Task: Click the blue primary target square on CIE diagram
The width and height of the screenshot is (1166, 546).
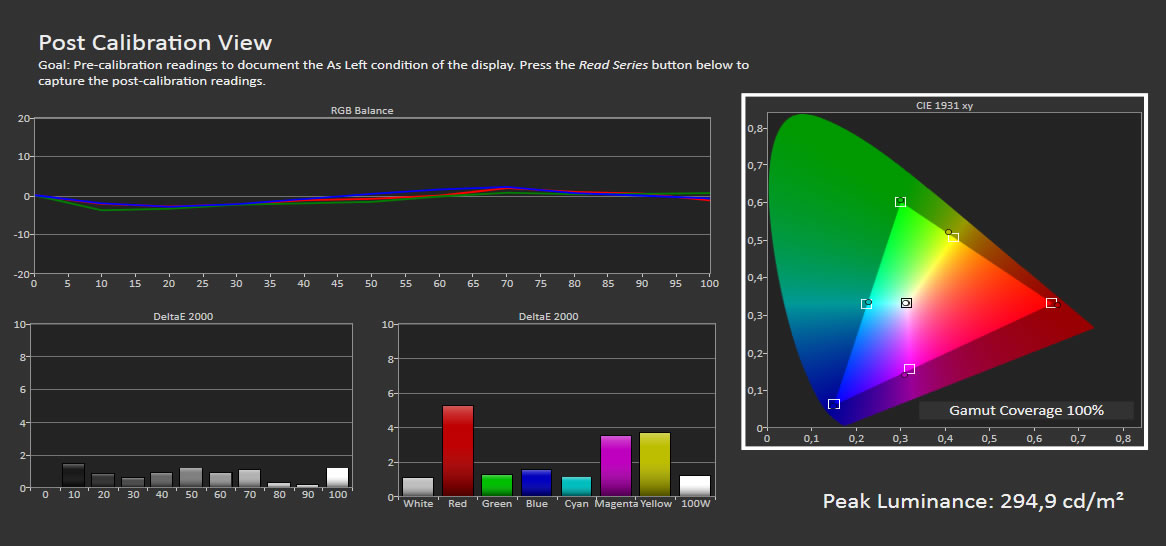Action: (x=834, y=404)
